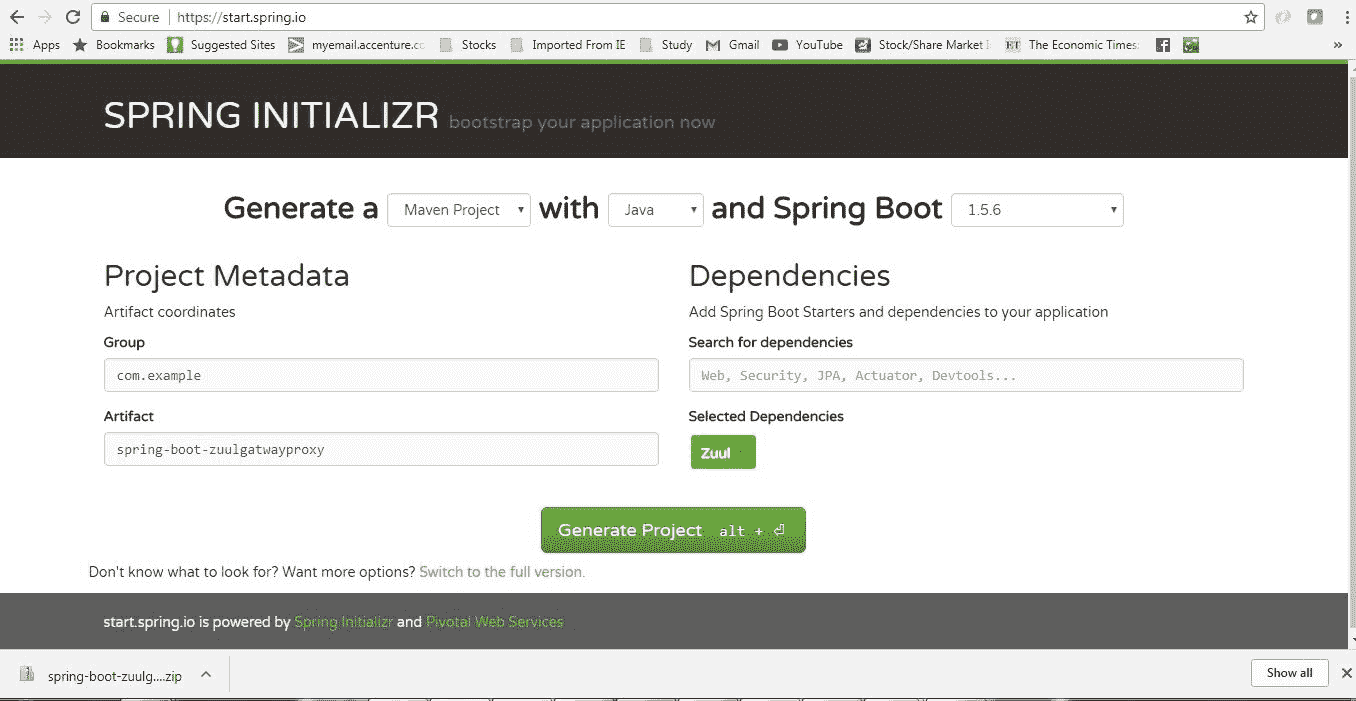Focus the Search for dependencies field
The width and height of the screenshot is (1356, 701).
click(x=966, y=375)
